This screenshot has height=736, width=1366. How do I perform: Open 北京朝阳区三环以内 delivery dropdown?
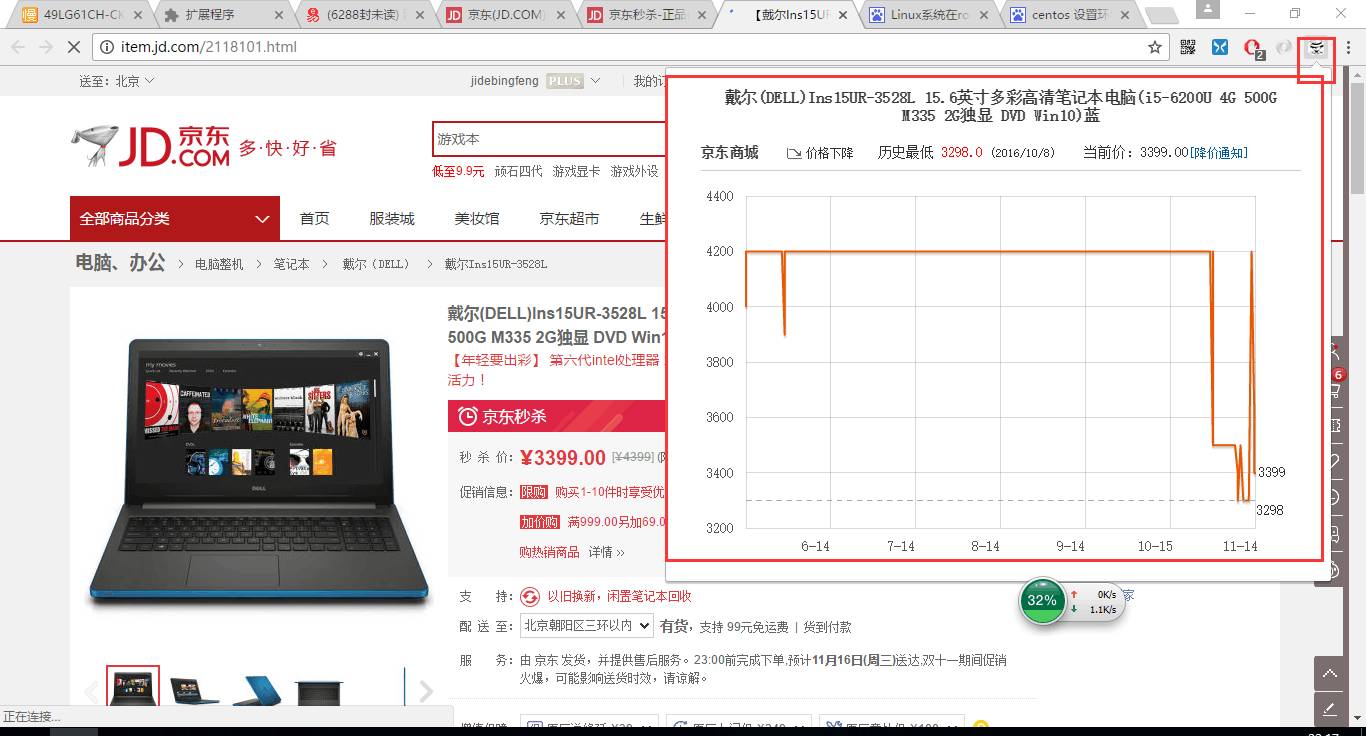[586, 626]
